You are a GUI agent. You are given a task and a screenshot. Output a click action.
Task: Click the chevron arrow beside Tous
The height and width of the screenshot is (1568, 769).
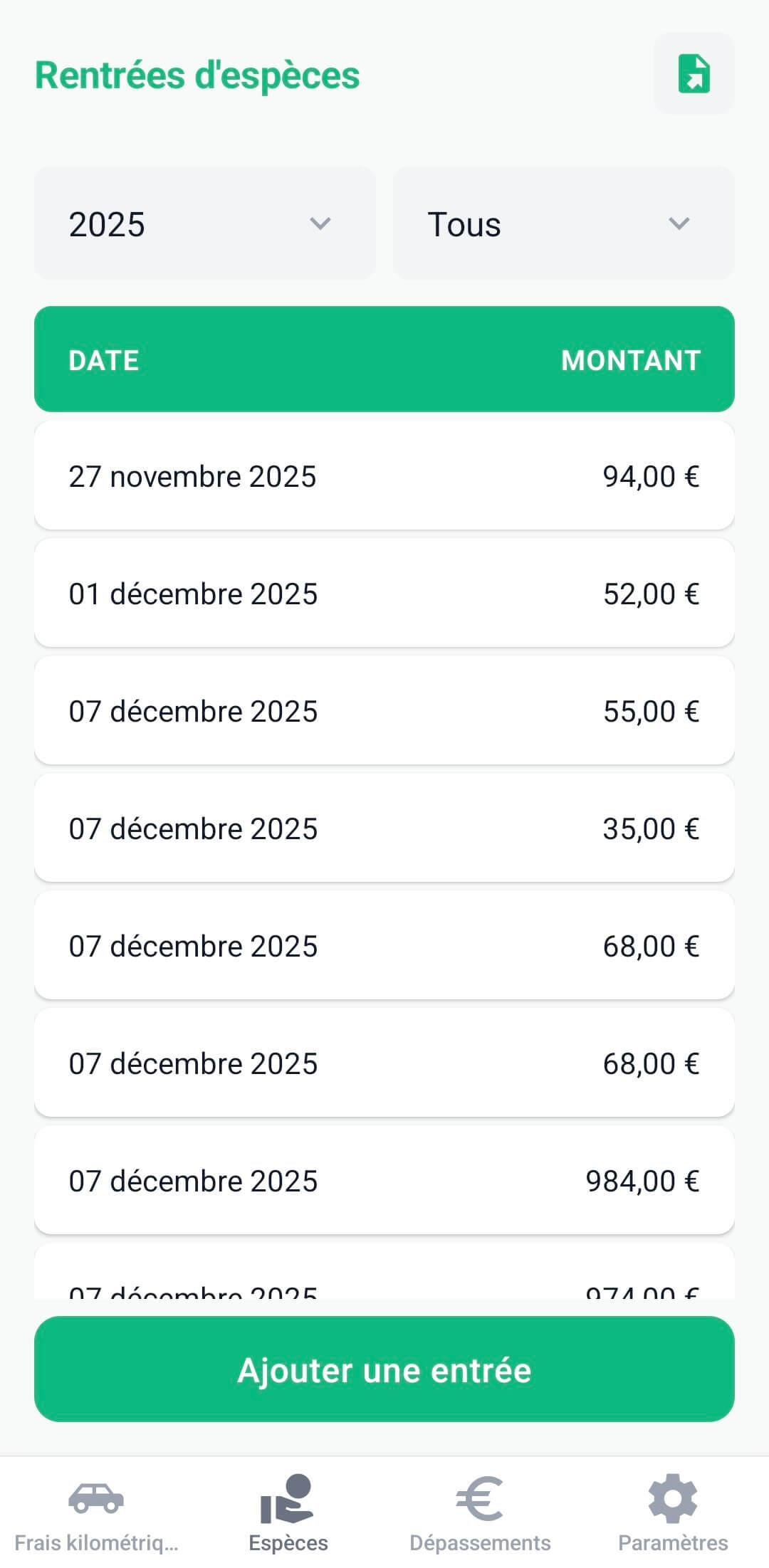pos(679,223)
